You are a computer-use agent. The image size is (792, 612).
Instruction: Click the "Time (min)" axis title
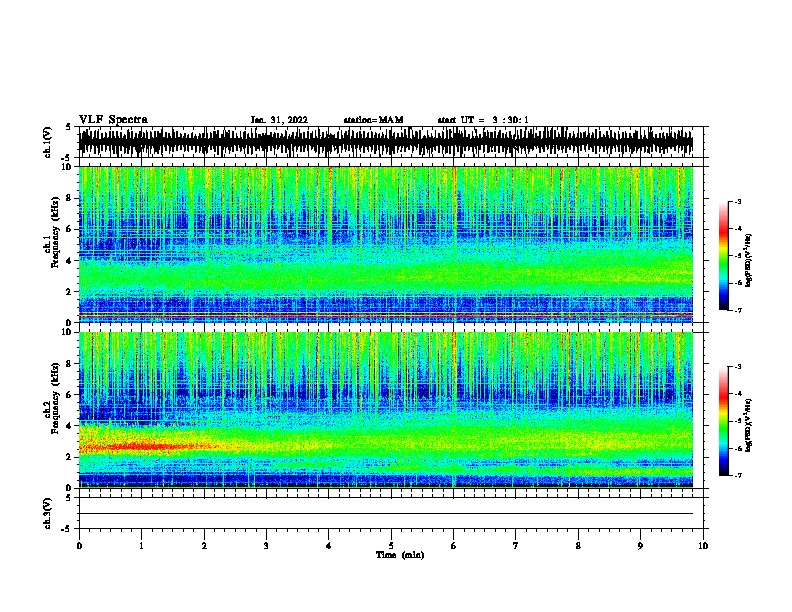pyautogui.click(x=400, y=555)
